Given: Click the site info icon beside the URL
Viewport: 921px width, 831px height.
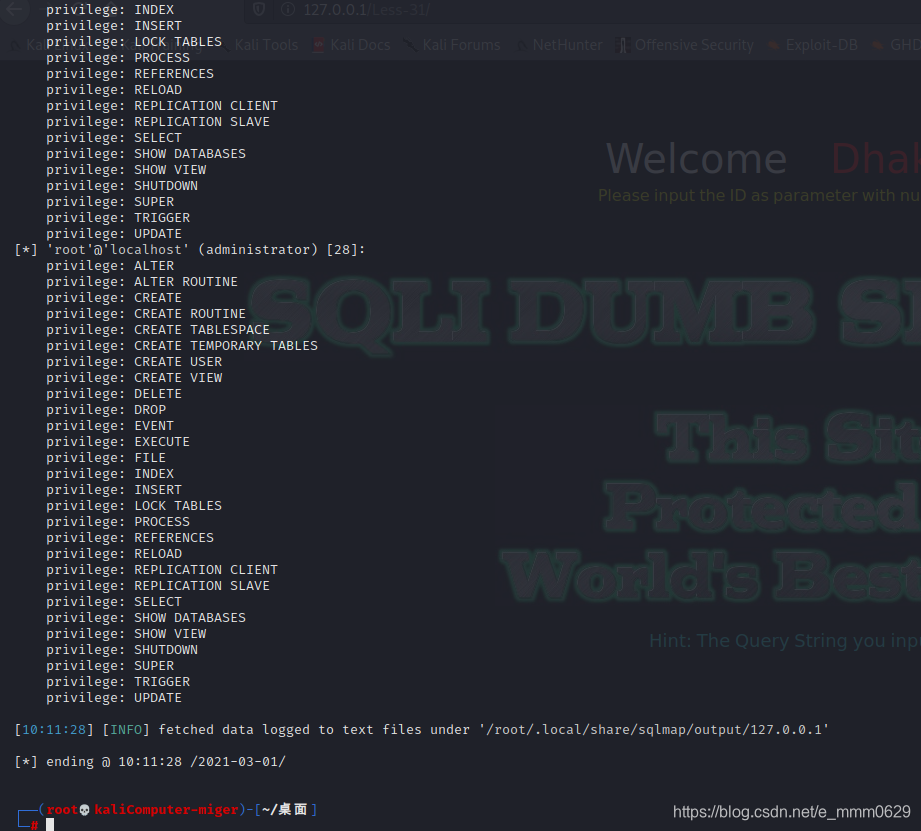Looking at the screenshot, I should (288, 9).
